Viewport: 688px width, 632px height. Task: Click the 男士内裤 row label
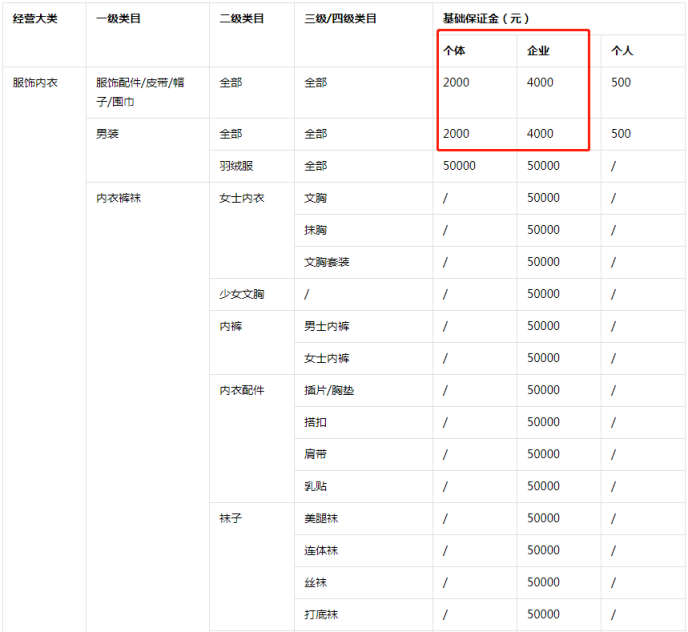click(x=327, y=326)
